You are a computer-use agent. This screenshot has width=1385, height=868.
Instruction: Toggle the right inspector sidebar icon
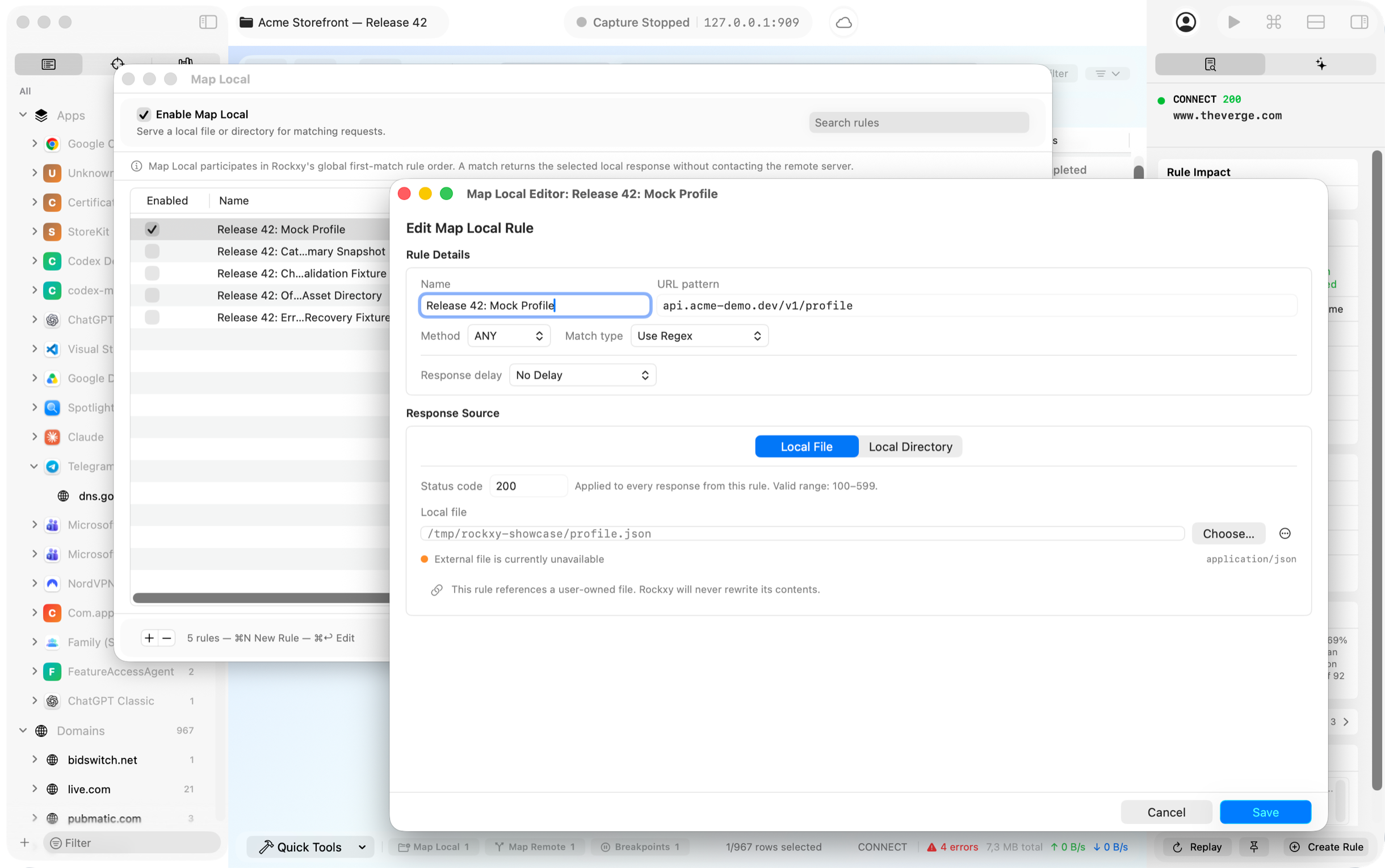[x=1358, y=22]
